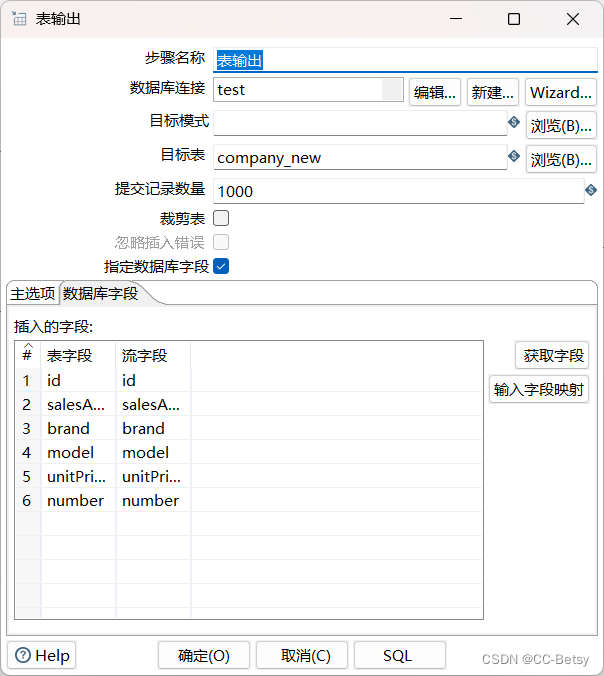The width and height of the screenshot is (604, 676).
Task: Click the 取消(C) button
Action: pos(302,655)
